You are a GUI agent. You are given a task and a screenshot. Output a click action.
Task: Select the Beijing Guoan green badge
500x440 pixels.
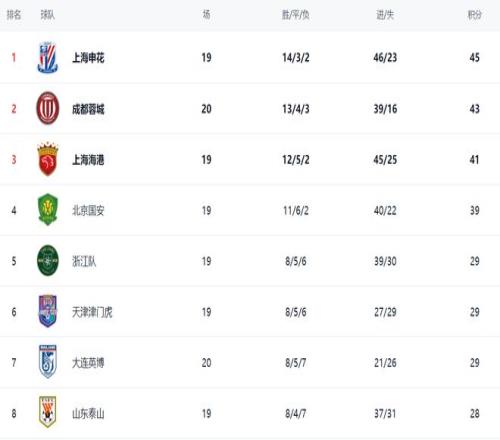pos(48,210)
